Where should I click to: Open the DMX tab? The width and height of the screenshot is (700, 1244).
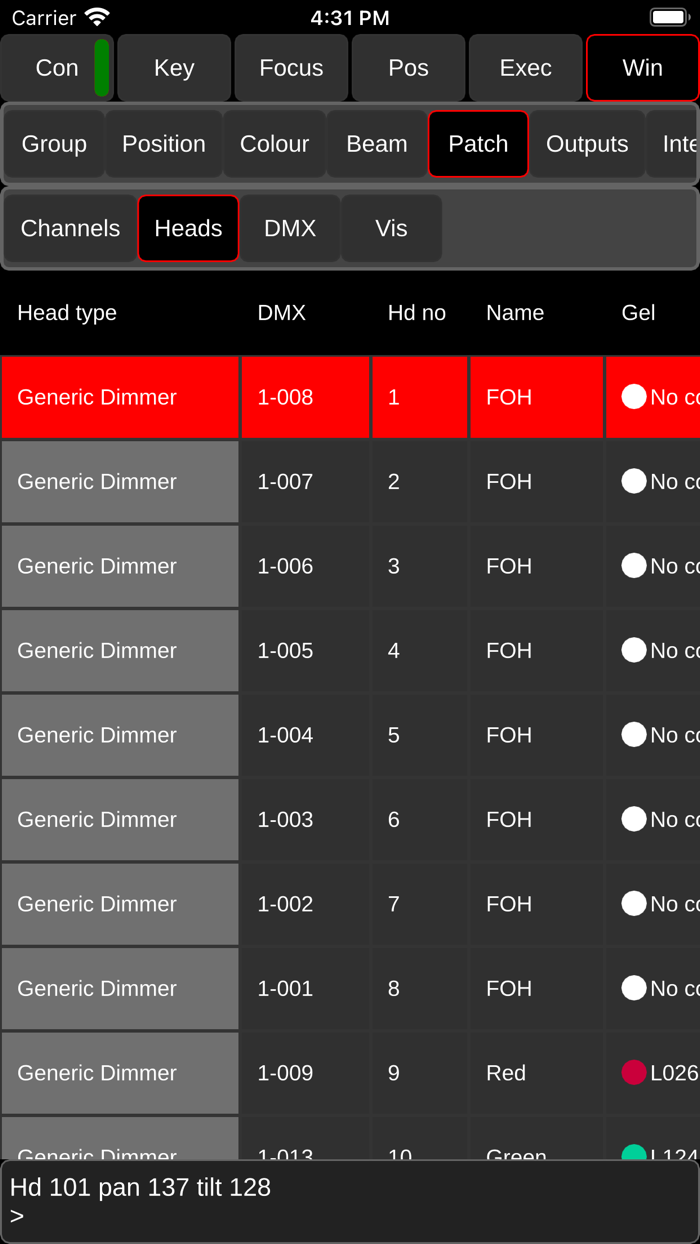pos(290,228)
